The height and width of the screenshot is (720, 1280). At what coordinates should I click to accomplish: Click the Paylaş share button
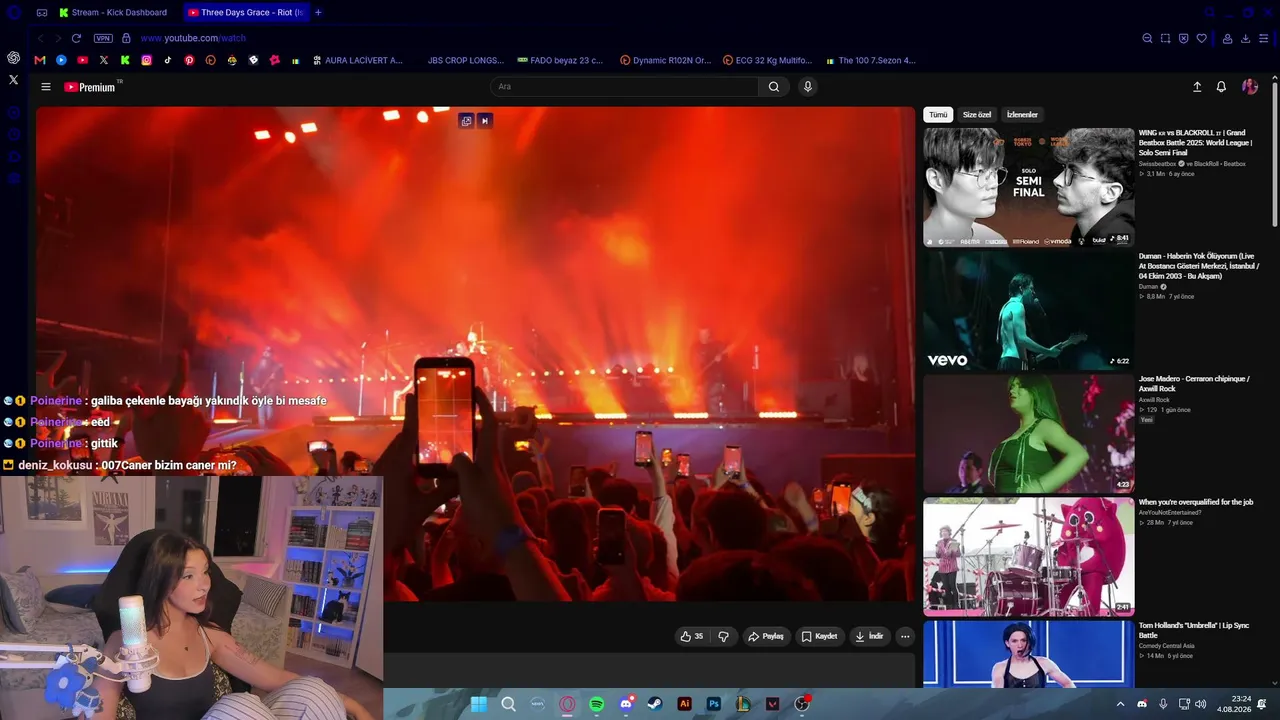pyautogui.click(x=766, y=636)
